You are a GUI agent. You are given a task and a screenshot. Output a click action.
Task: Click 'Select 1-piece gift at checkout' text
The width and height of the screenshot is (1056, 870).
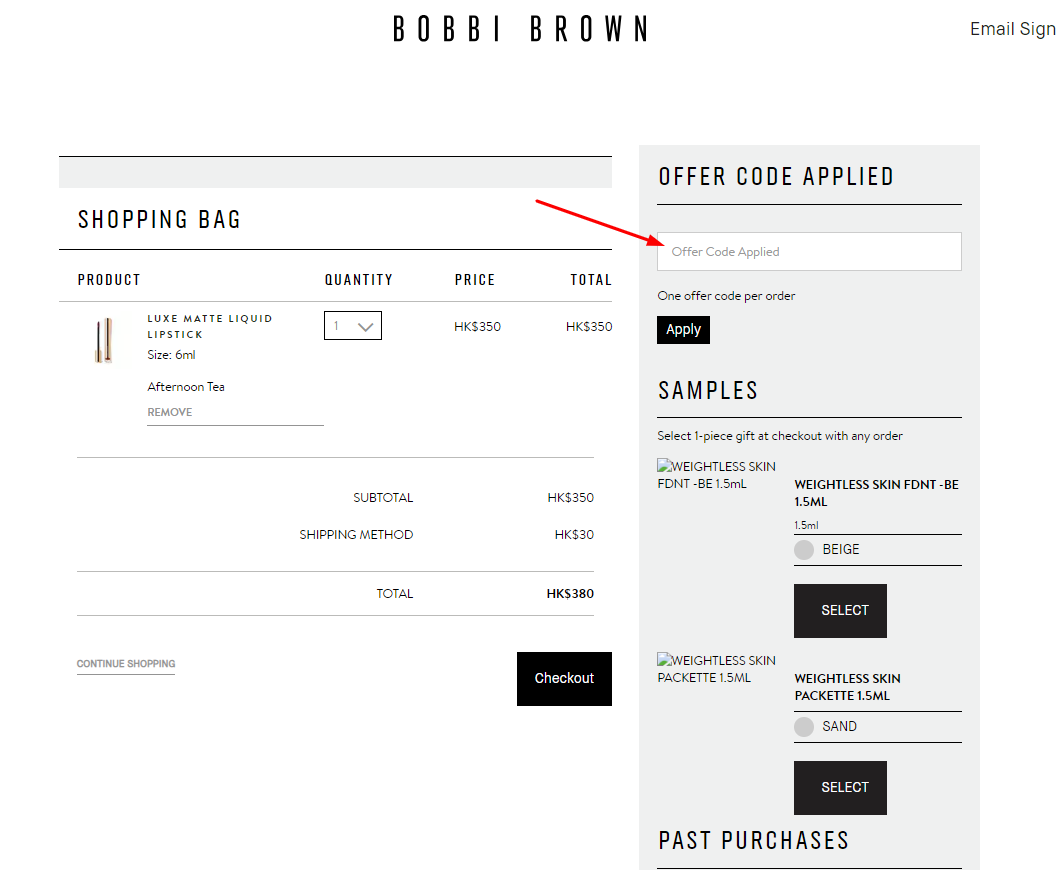780,436
